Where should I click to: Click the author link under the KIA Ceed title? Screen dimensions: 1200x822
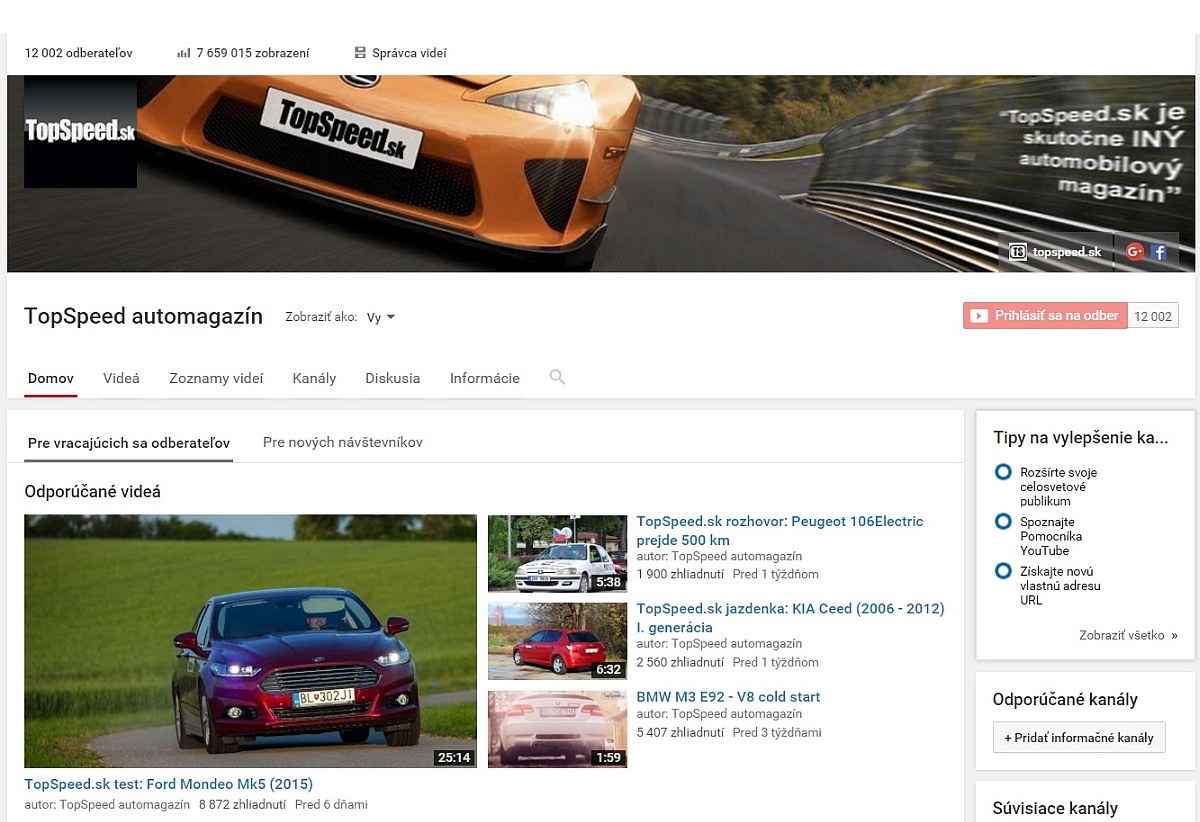737,644
